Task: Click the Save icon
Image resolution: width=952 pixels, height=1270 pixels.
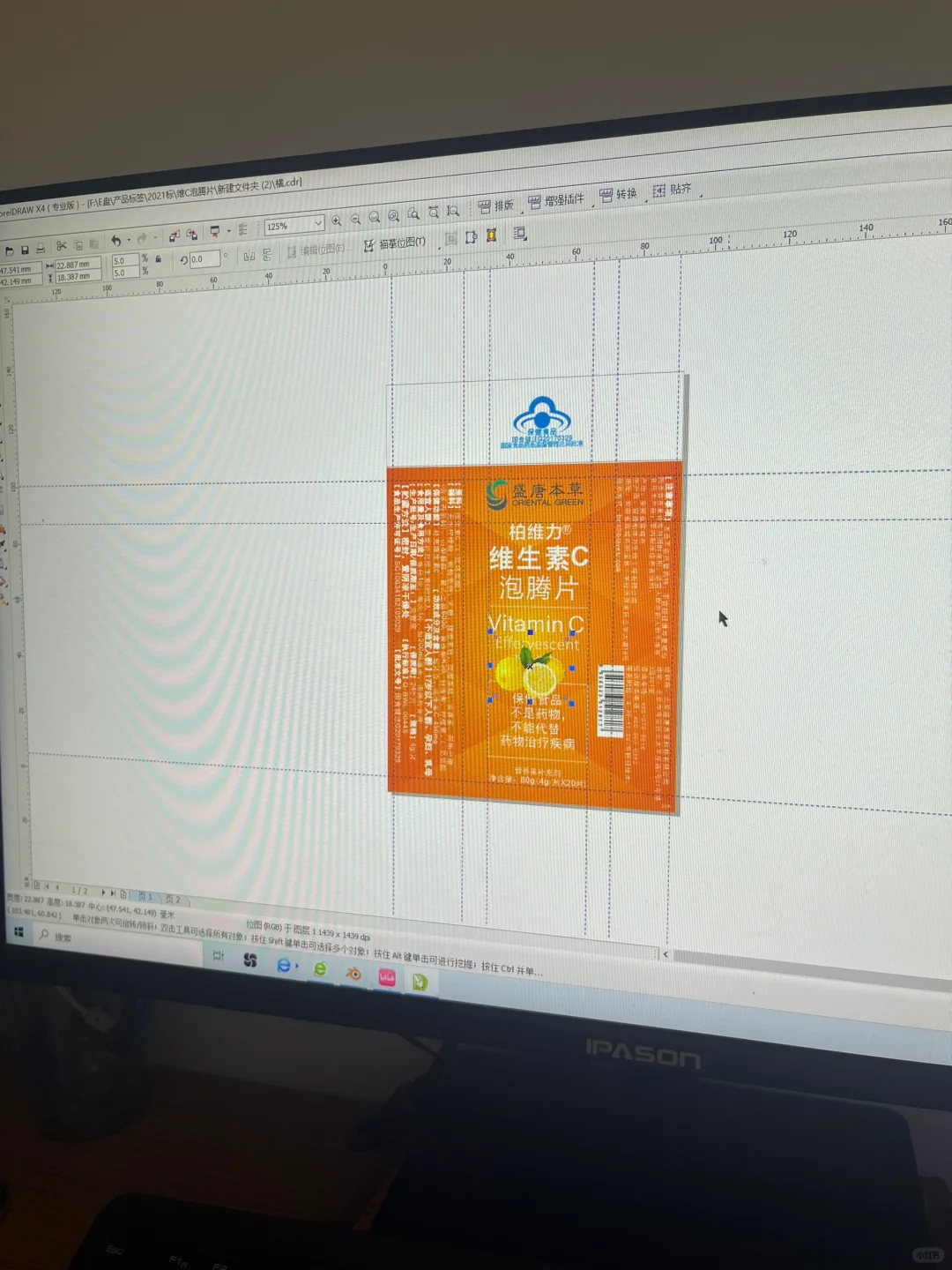Action: tap(25, 250)
